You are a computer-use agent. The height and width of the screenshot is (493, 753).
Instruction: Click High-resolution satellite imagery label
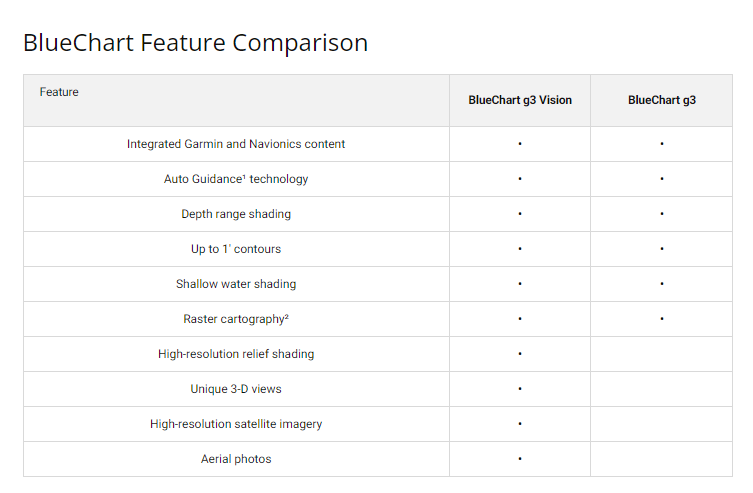coord(236,424)
